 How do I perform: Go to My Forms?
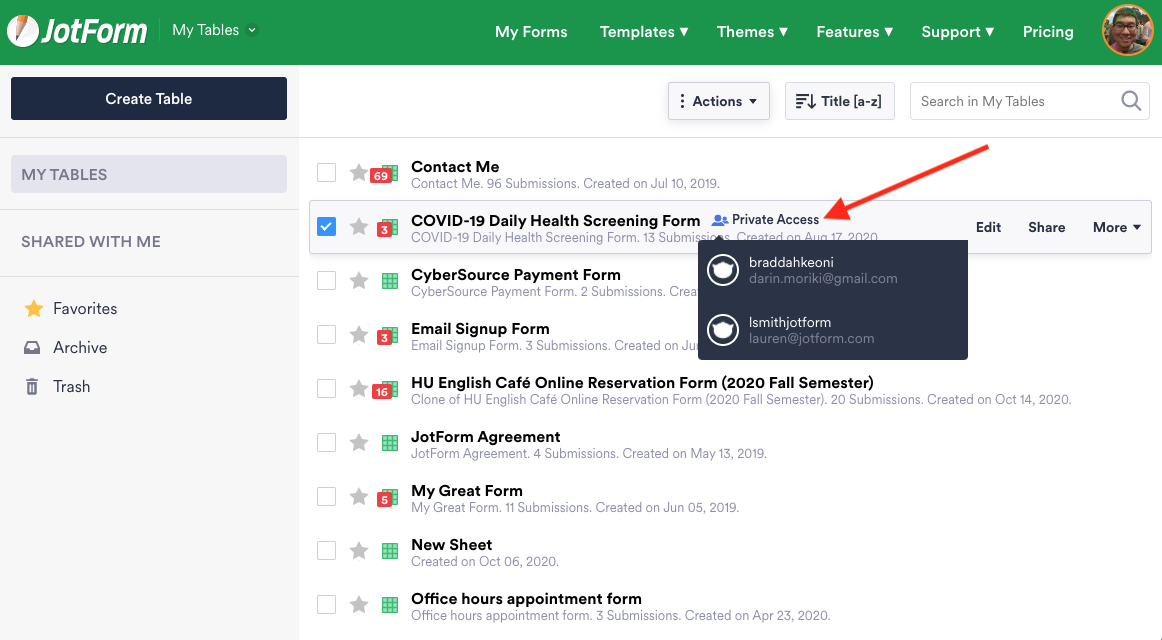pyautogui.click(x=531, y=32)
